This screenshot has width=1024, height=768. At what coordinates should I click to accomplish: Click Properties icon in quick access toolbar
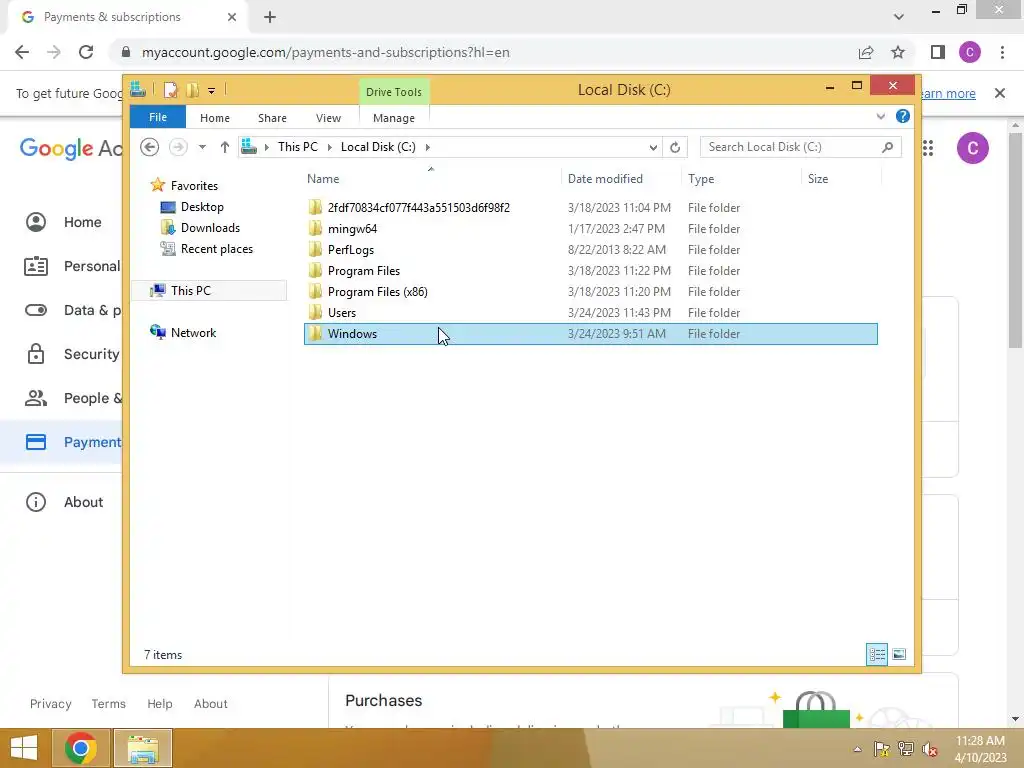[x=170, y=90]
